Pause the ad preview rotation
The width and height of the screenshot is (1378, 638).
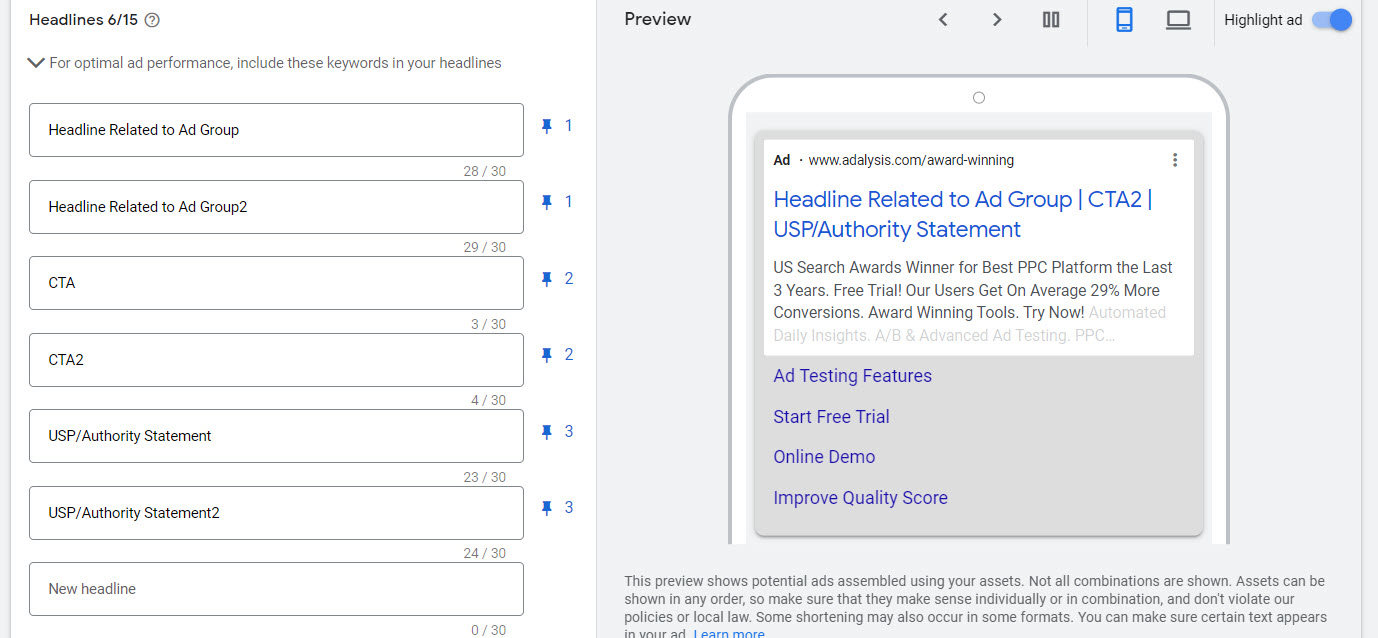1051,20
